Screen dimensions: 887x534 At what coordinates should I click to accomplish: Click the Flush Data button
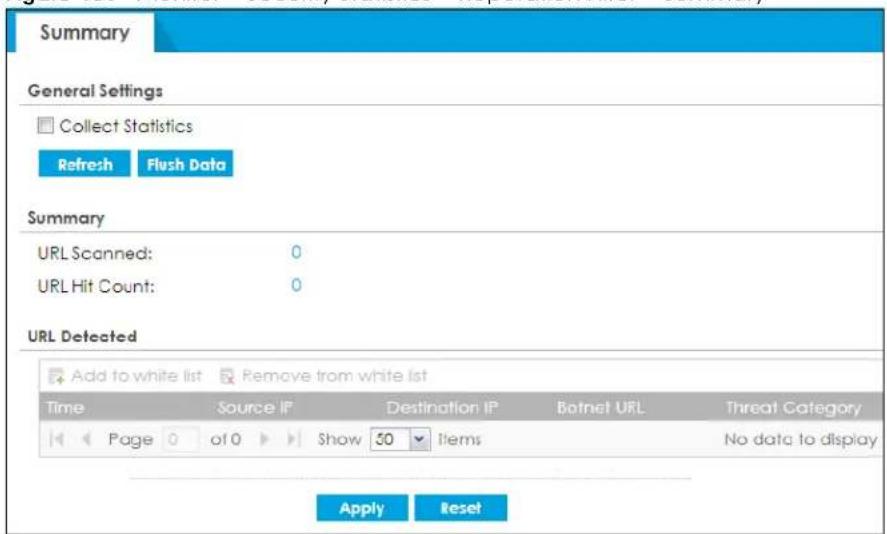(186, 164)
